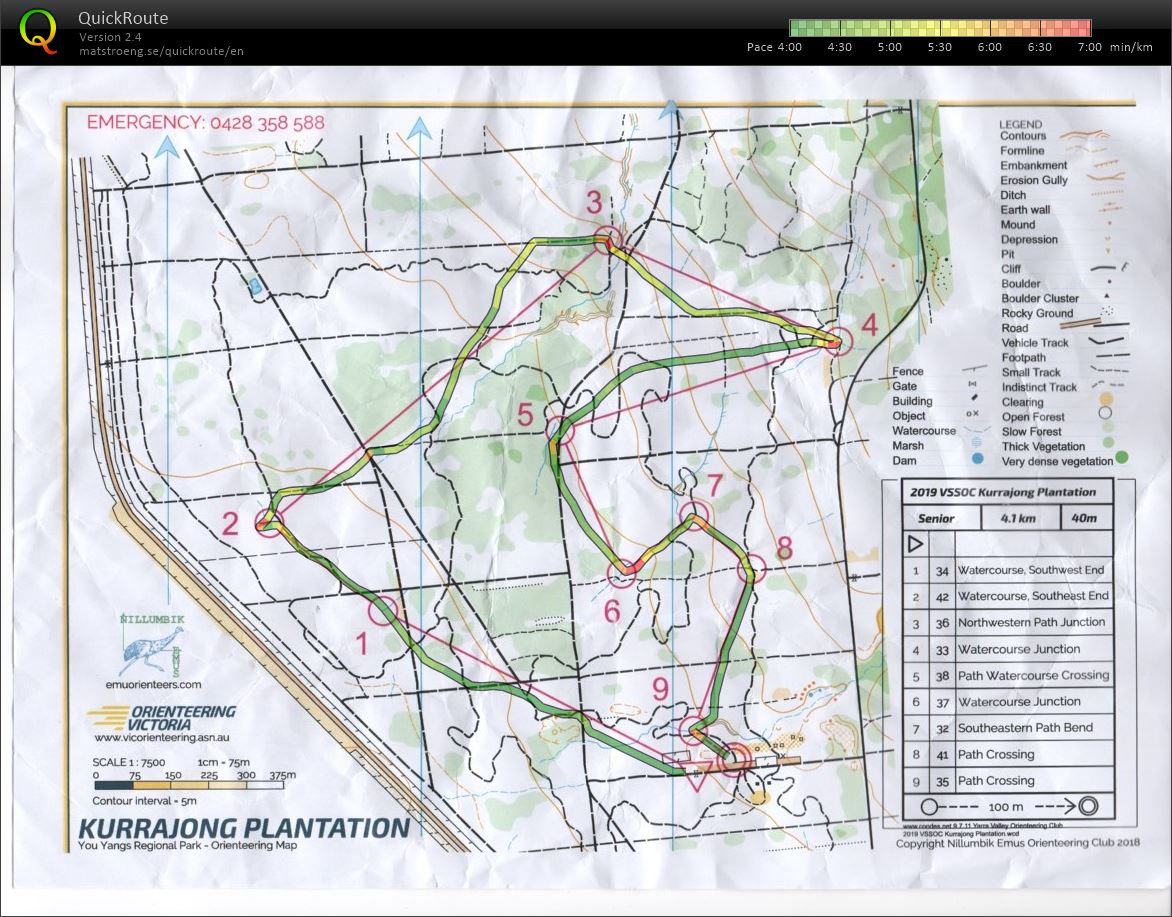Image resolution: width=1172 pixels, height=917 pixels.
Task: Select control circle 3 on the map
Action: click(606, 239)
